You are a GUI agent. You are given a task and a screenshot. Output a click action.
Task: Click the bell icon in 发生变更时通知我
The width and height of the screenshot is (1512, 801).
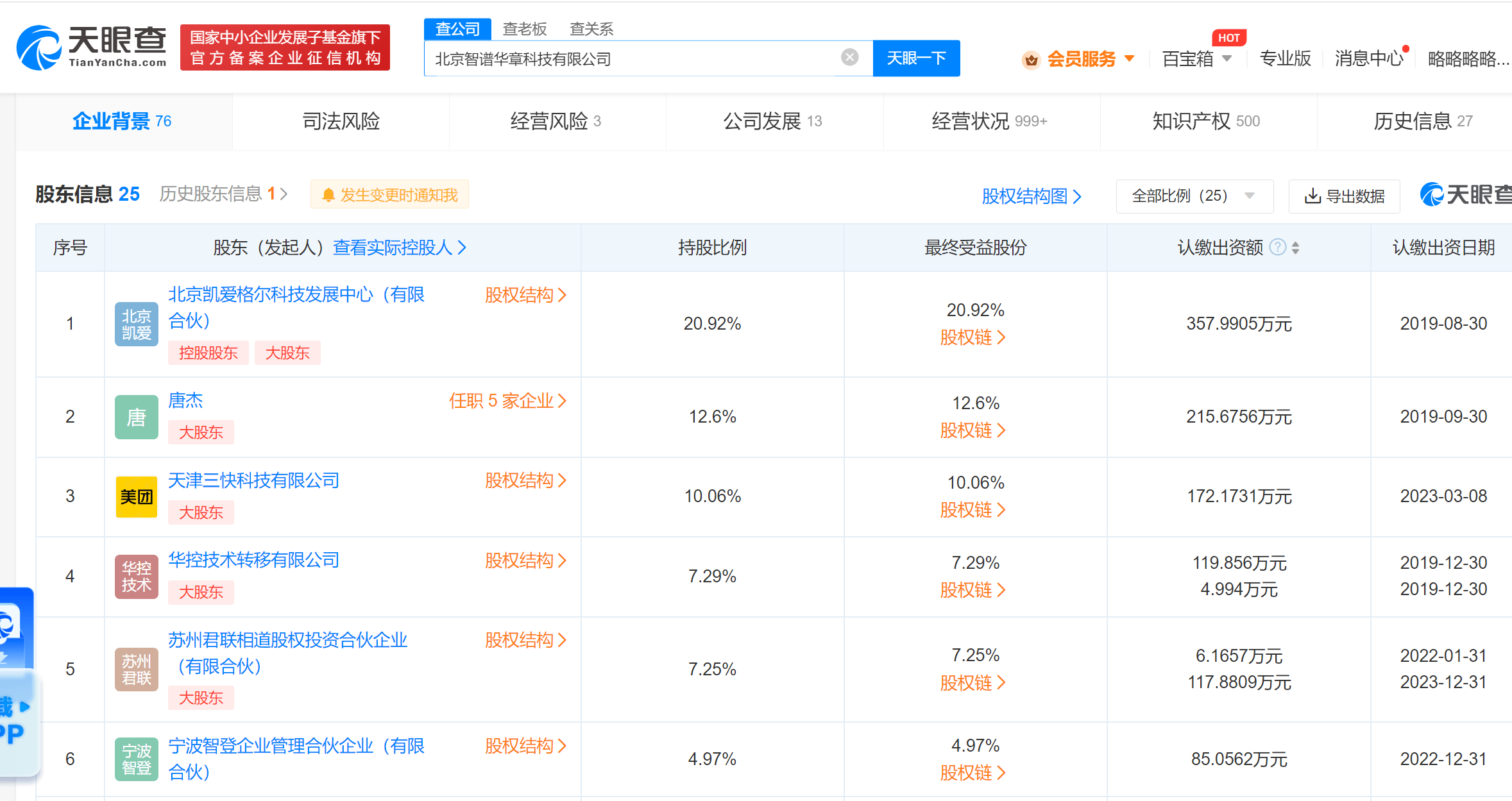click(x=328, y=195)
